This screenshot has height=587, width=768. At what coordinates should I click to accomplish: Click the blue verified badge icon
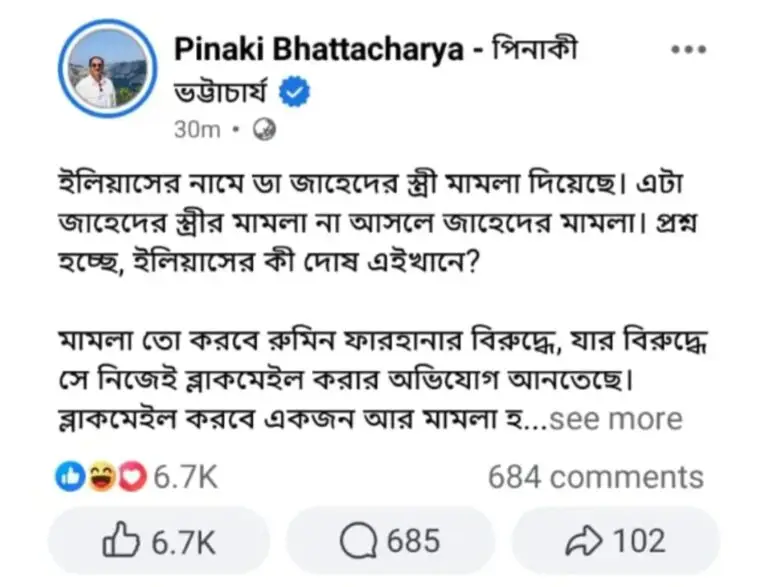click(296, 92)
